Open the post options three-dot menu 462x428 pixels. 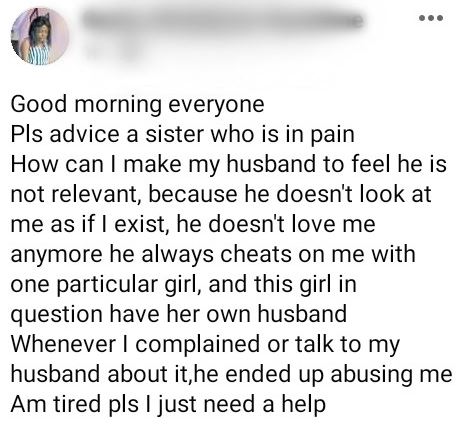pyautogui.click(x=431, y=18)
